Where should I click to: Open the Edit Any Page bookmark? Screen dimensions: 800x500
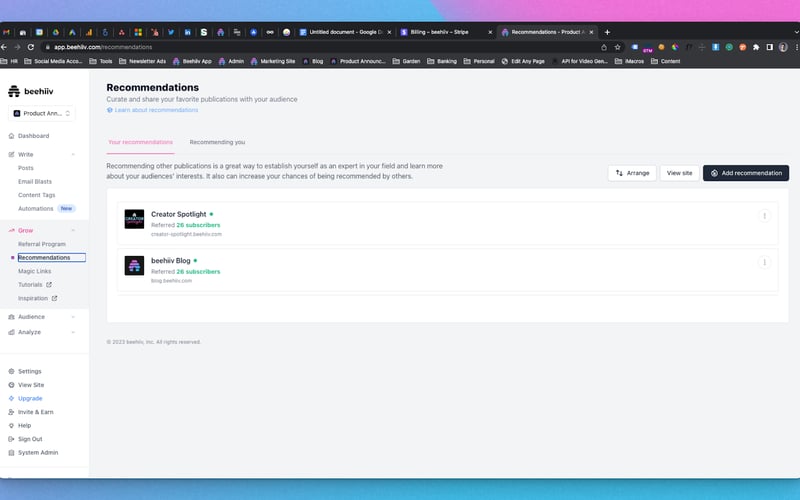coord(523,61)
